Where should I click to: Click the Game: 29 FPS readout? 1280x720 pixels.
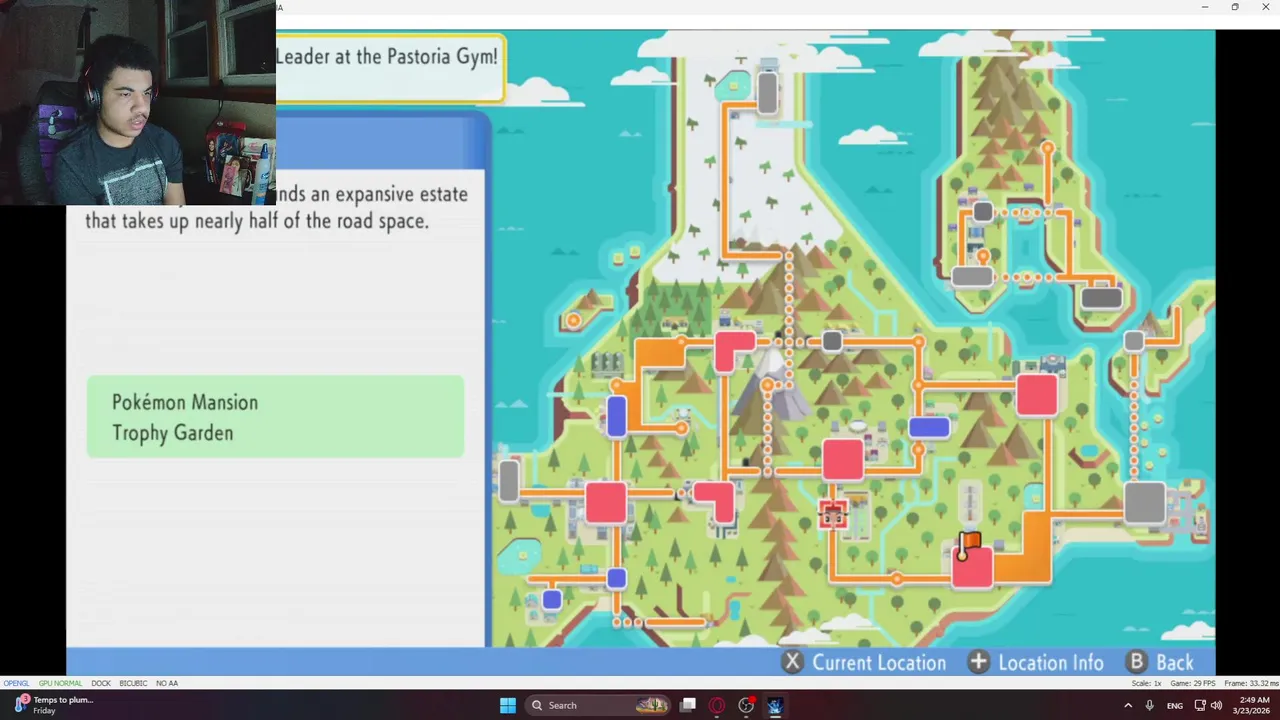coord(1194,683)
